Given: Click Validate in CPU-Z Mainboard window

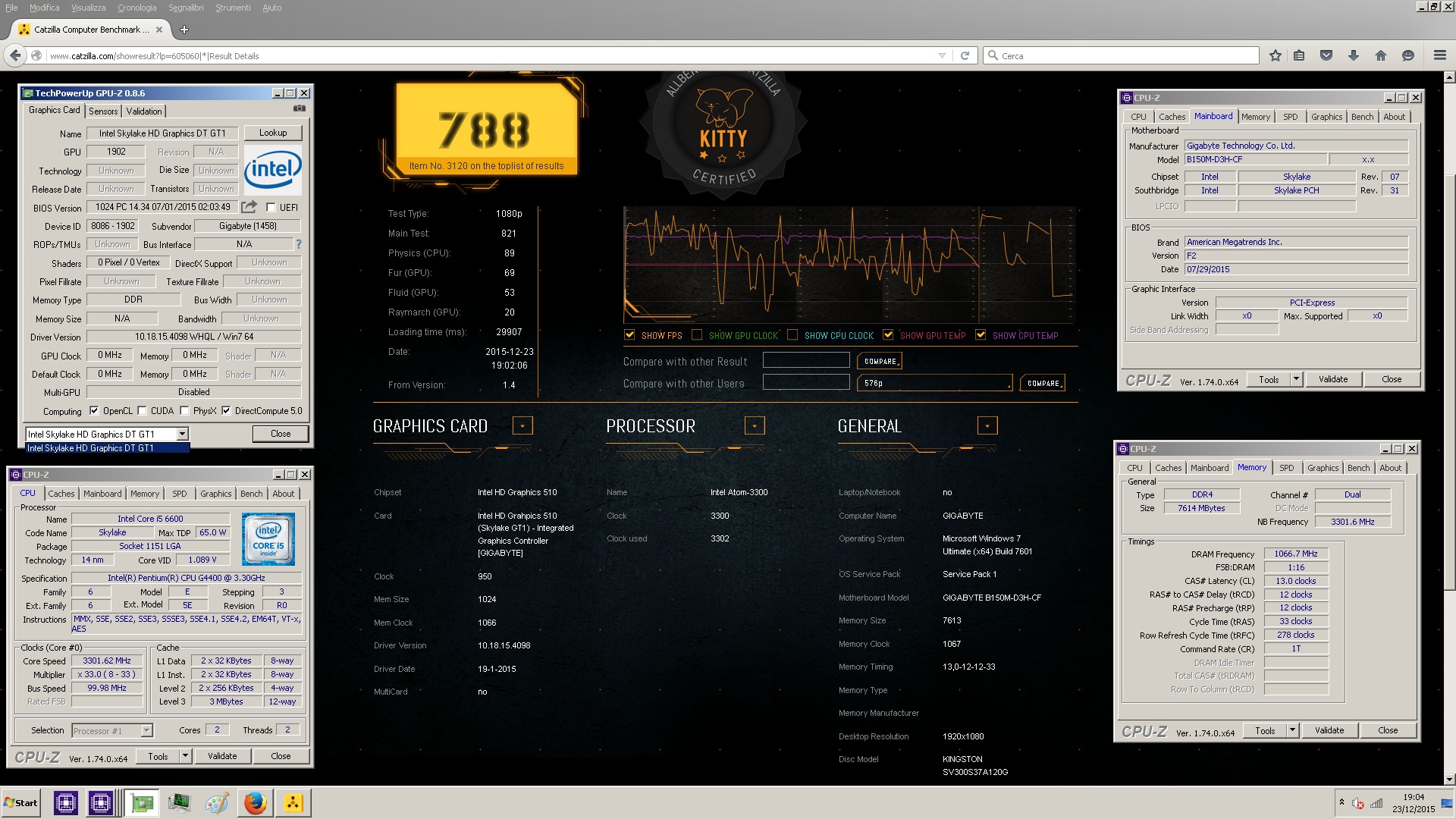Looking at the screenshot, I should [1333, 379].
